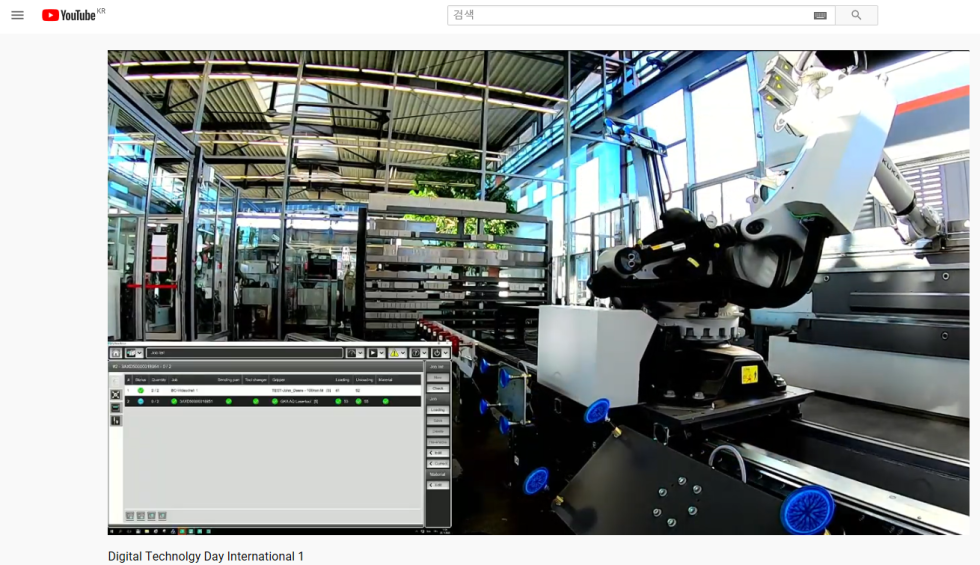980x565 pixels.
Task: Click fourth icon in bottom job toolbar
Action: point(162,516)
